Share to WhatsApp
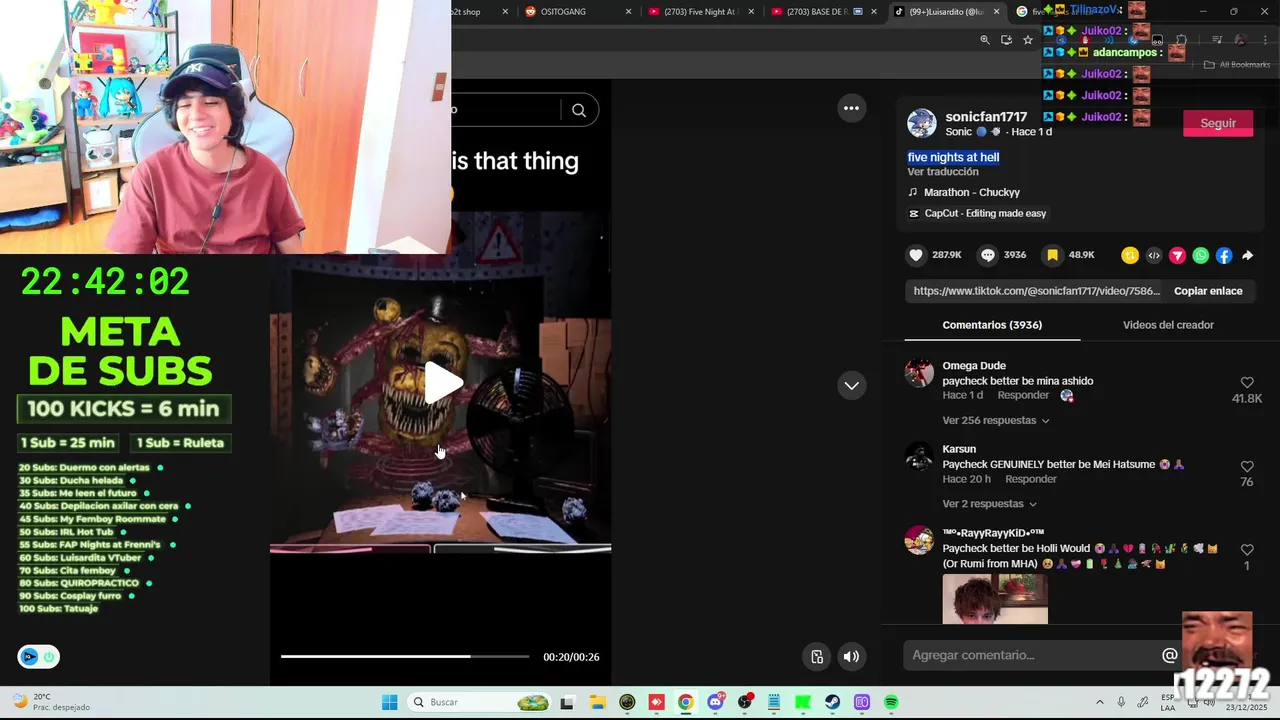 pos(1201,255)
